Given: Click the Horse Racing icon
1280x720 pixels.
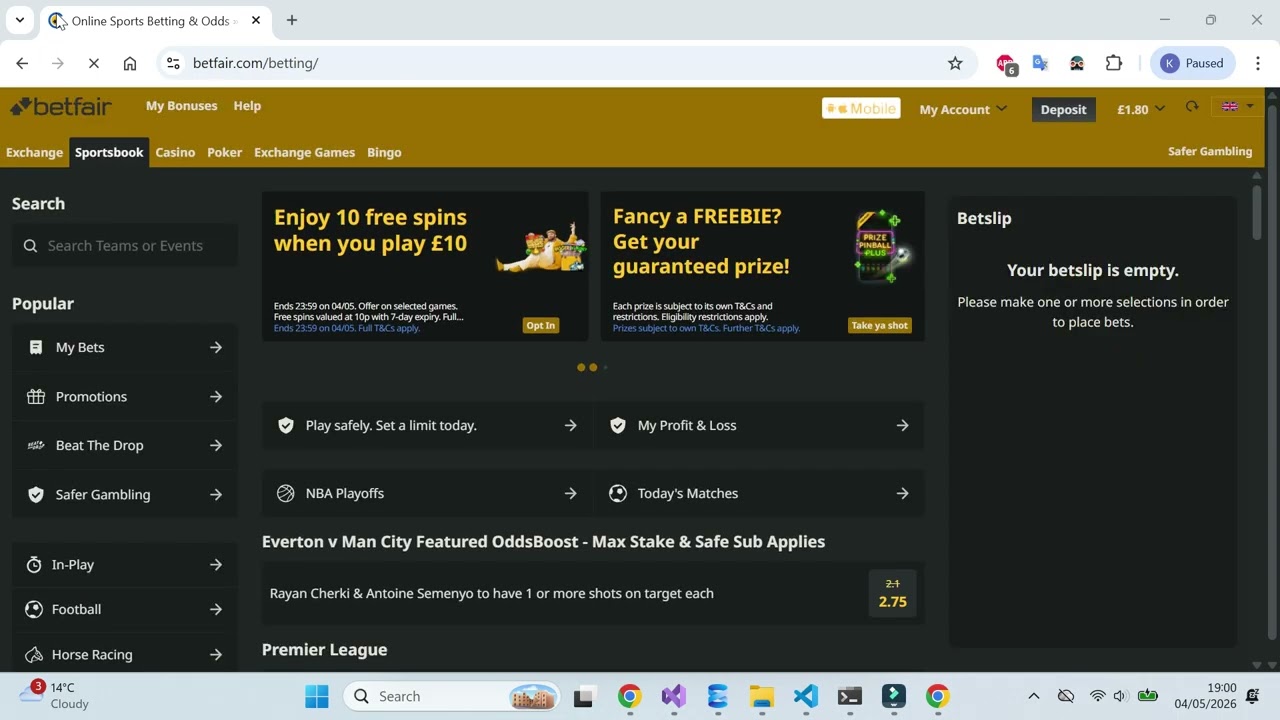Looking at the screenshot, I should tap(33, 654).
